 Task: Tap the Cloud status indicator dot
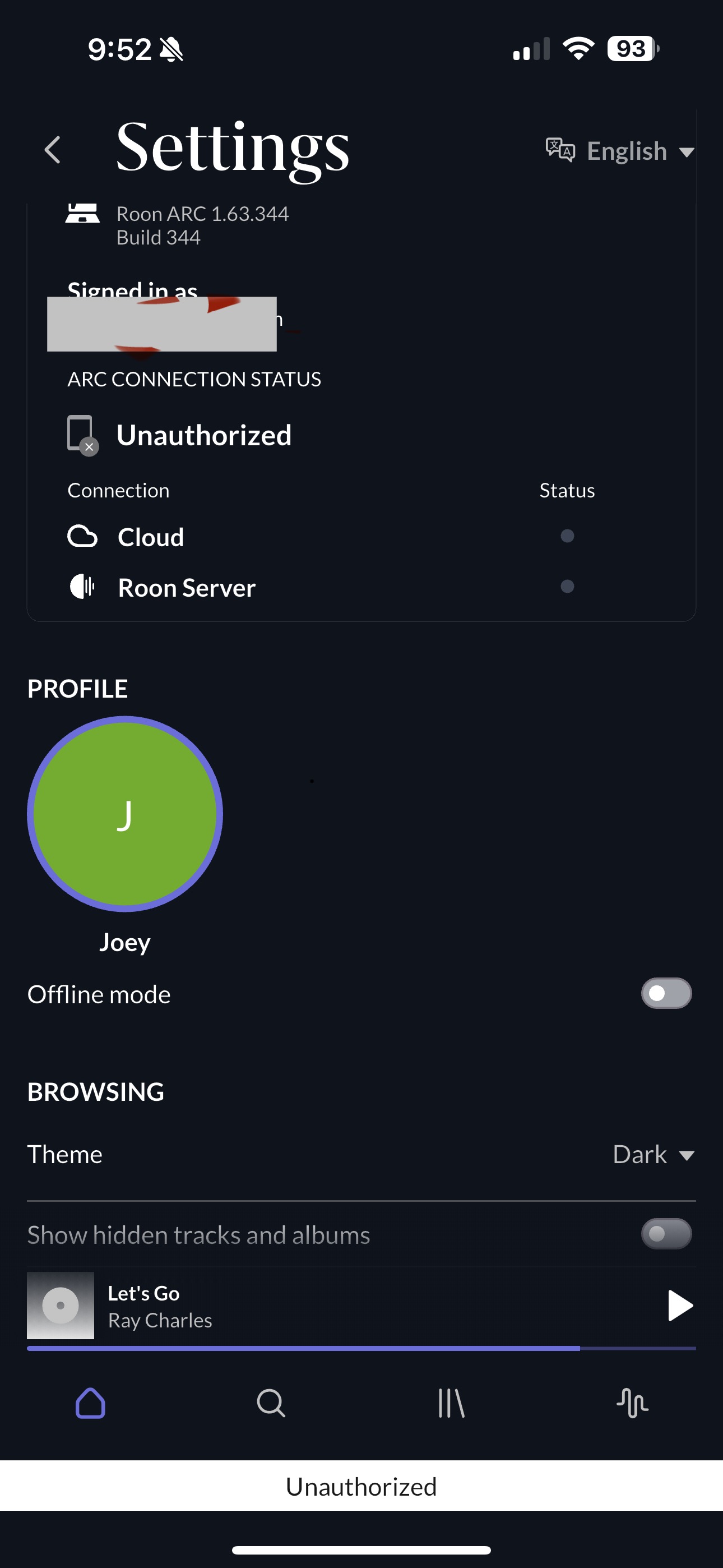point(567,536)
